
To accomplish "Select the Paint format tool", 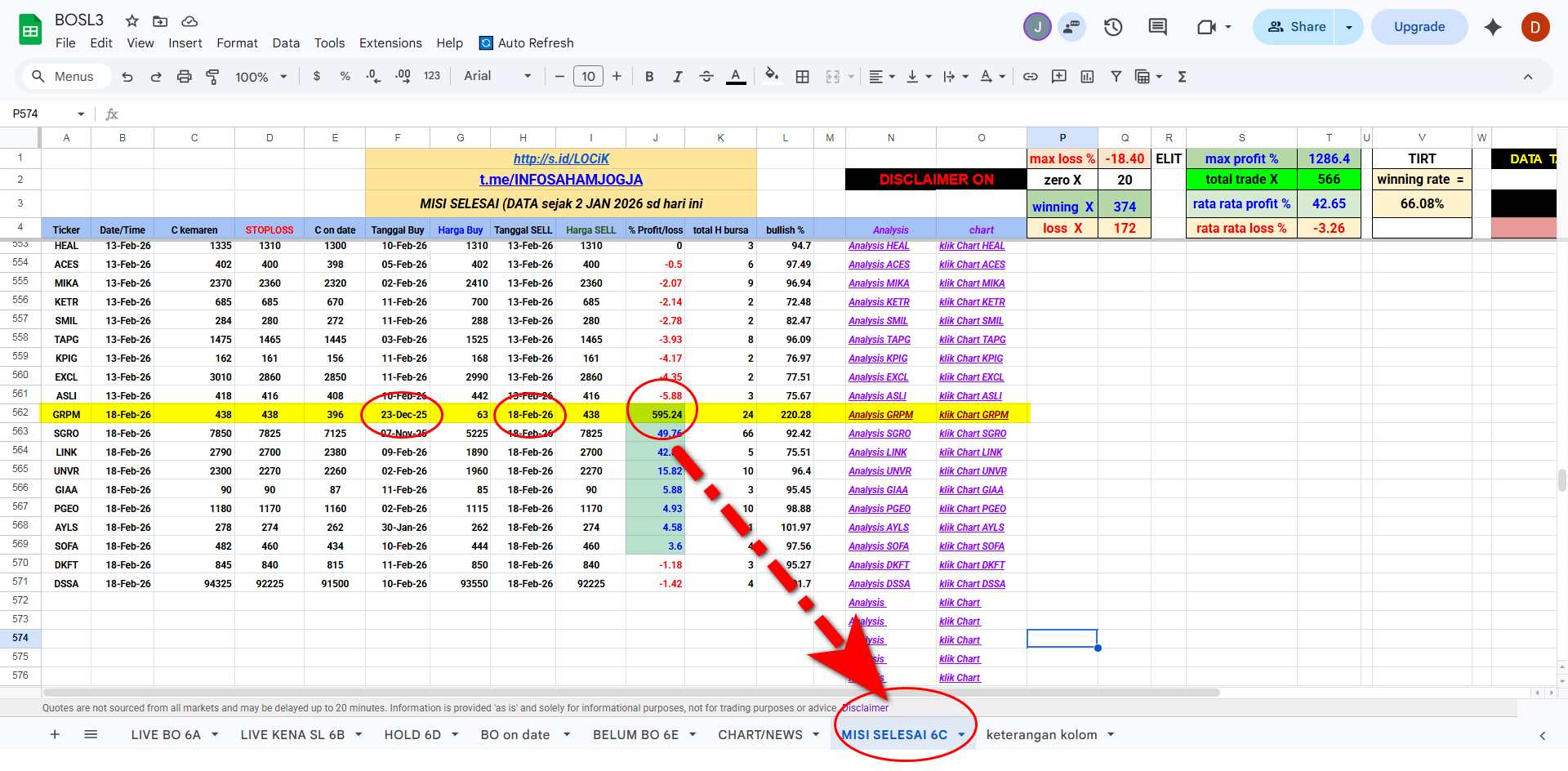I will (x=212, y=77).
